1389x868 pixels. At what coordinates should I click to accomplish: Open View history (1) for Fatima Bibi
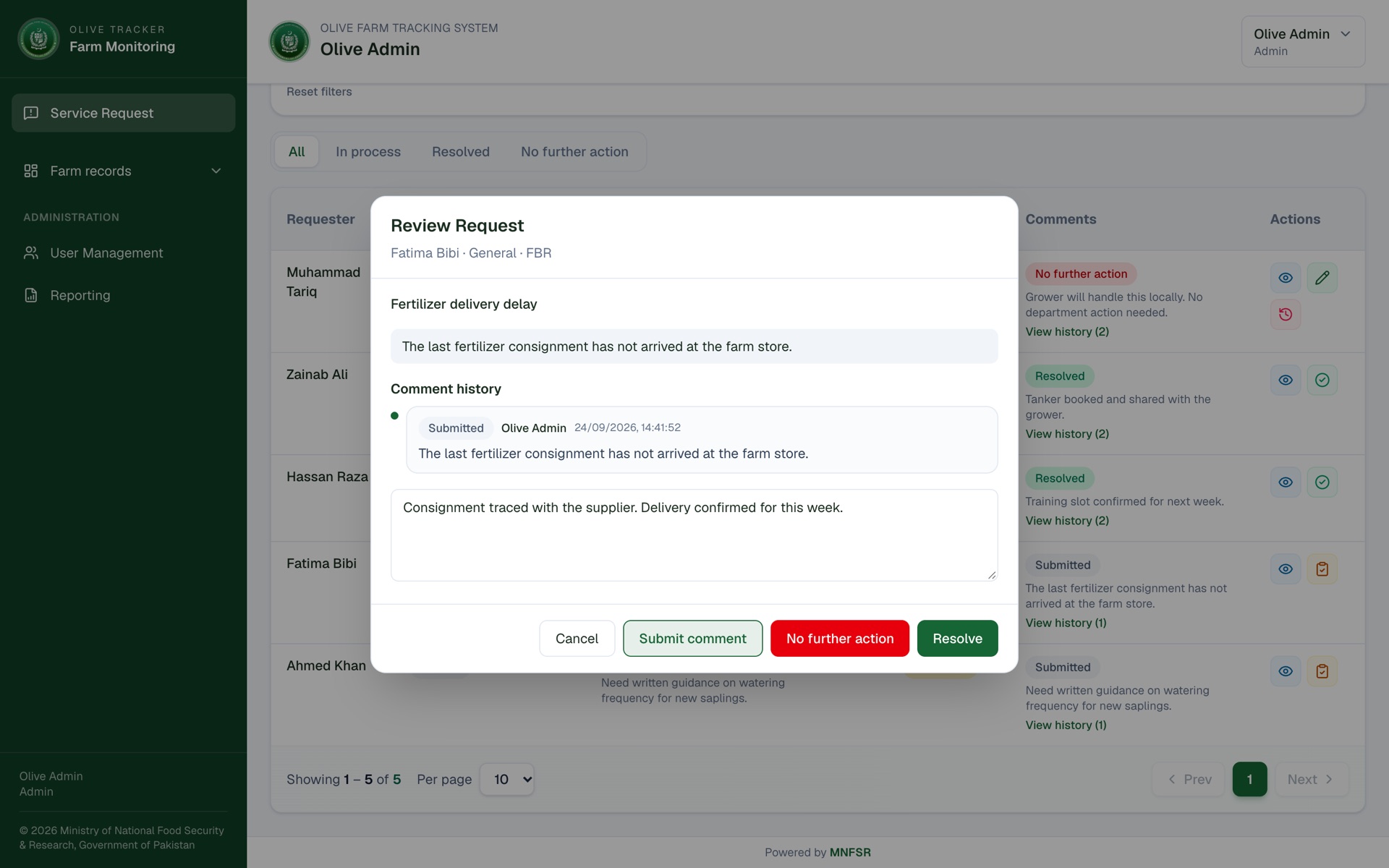[1066, 623]
